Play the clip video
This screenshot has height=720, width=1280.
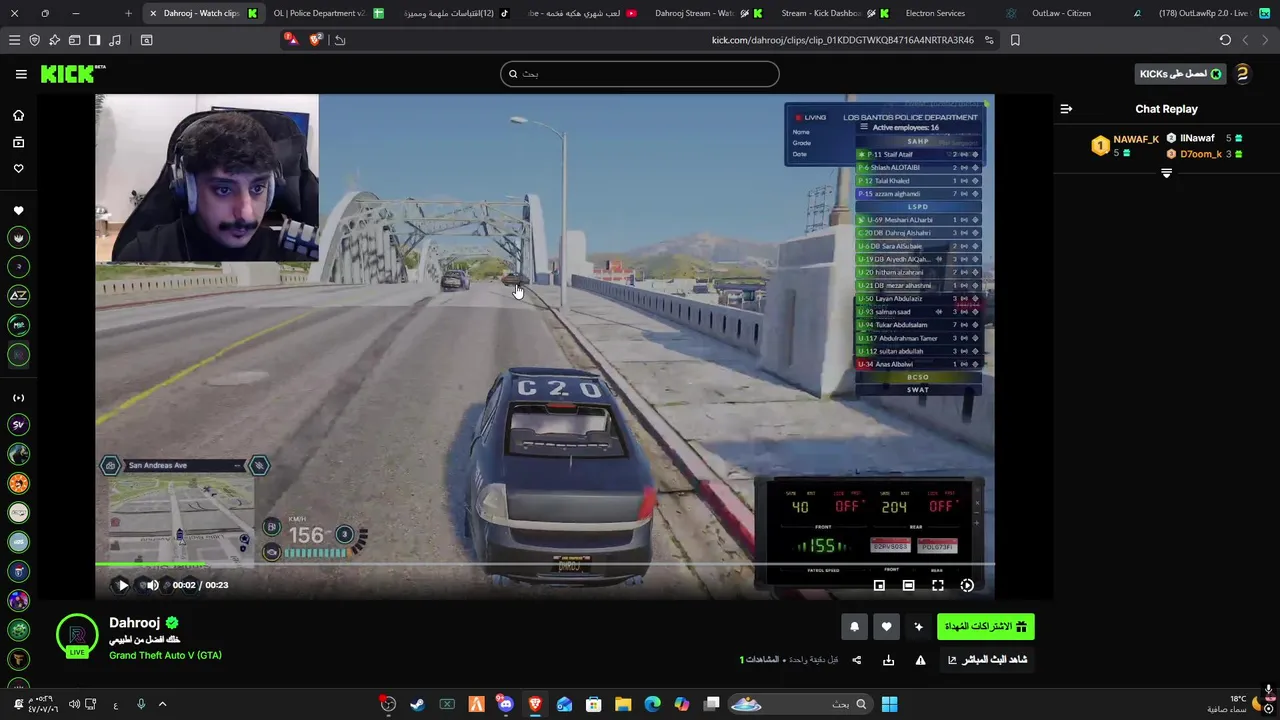(x=122, y=585)
